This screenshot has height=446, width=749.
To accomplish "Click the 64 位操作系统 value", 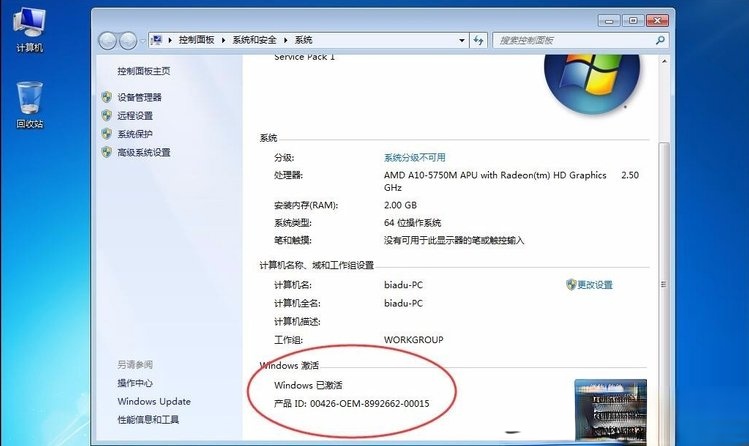I will click(412, 223).
